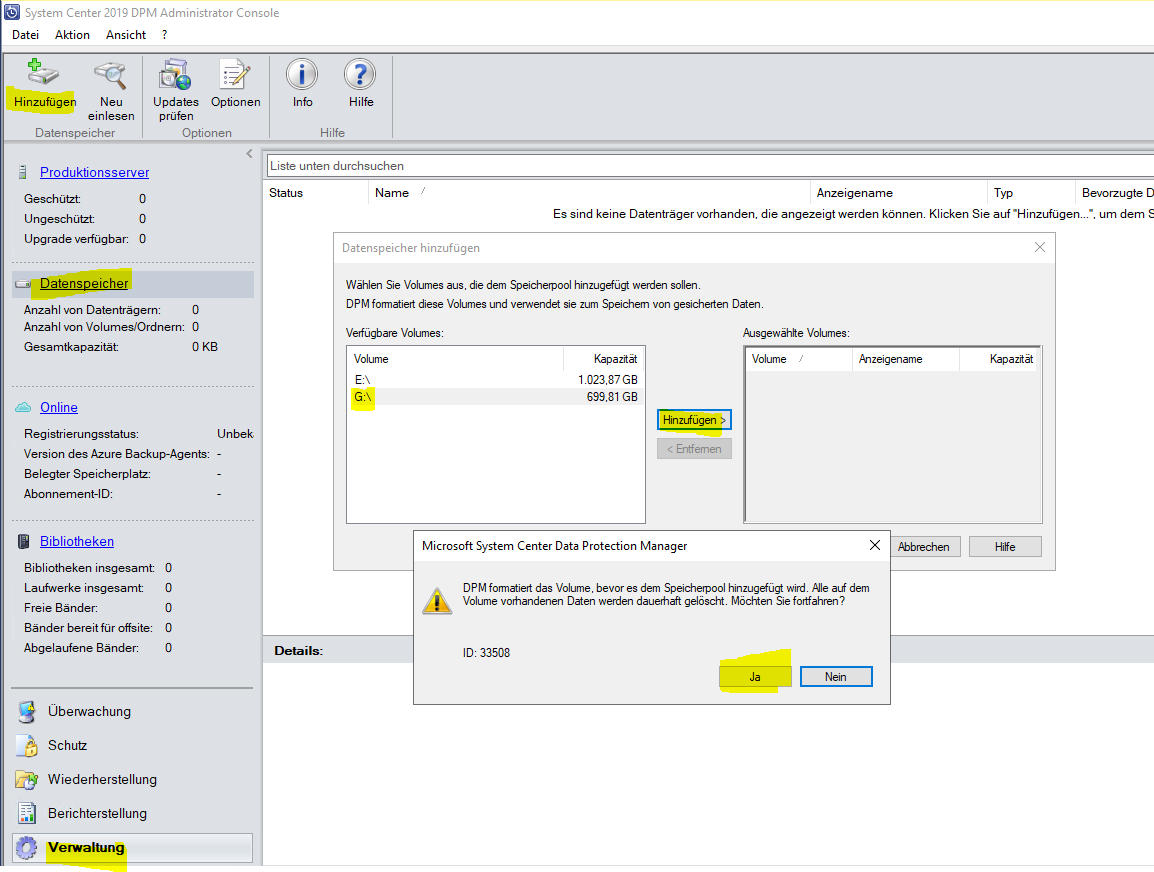The image size is (1154, 872).
Task: Click the Online cloud icon
Action: point(24,407)
